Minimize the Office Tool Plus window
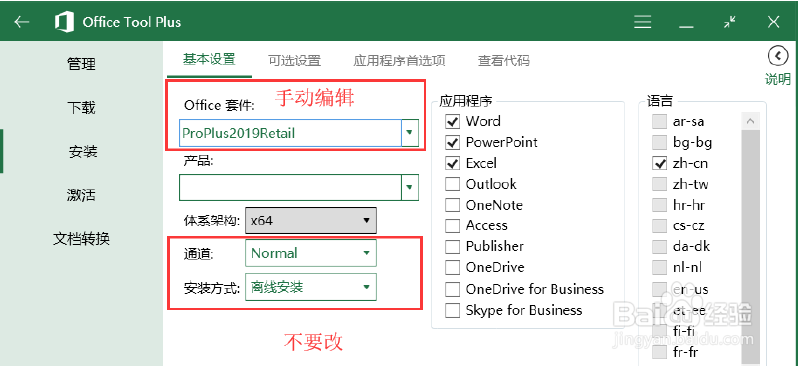 point(686,27)
